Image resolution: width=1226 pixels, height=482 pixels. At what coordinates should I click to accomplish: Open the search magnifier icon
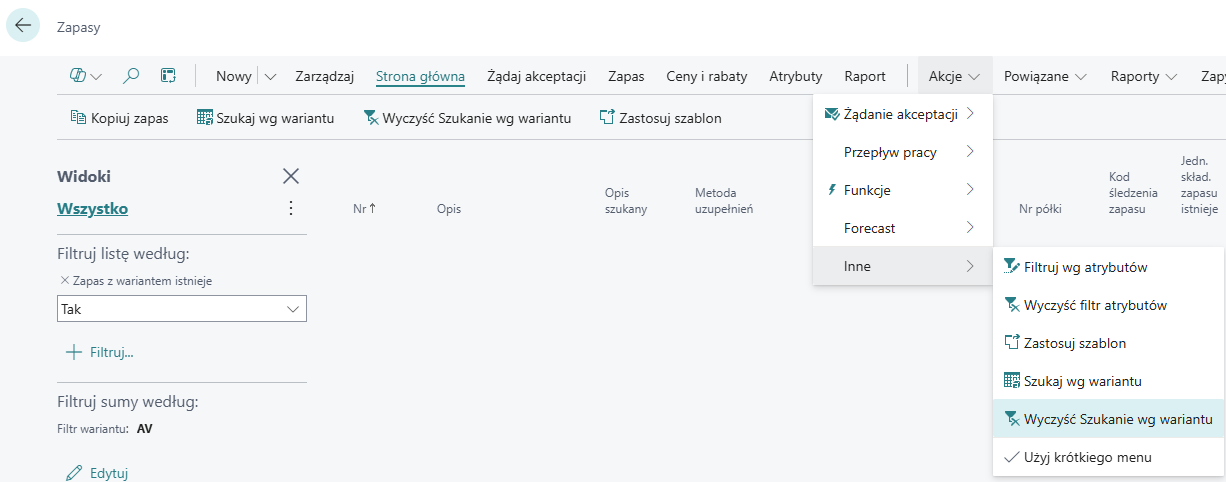click(x=131, y=76)
